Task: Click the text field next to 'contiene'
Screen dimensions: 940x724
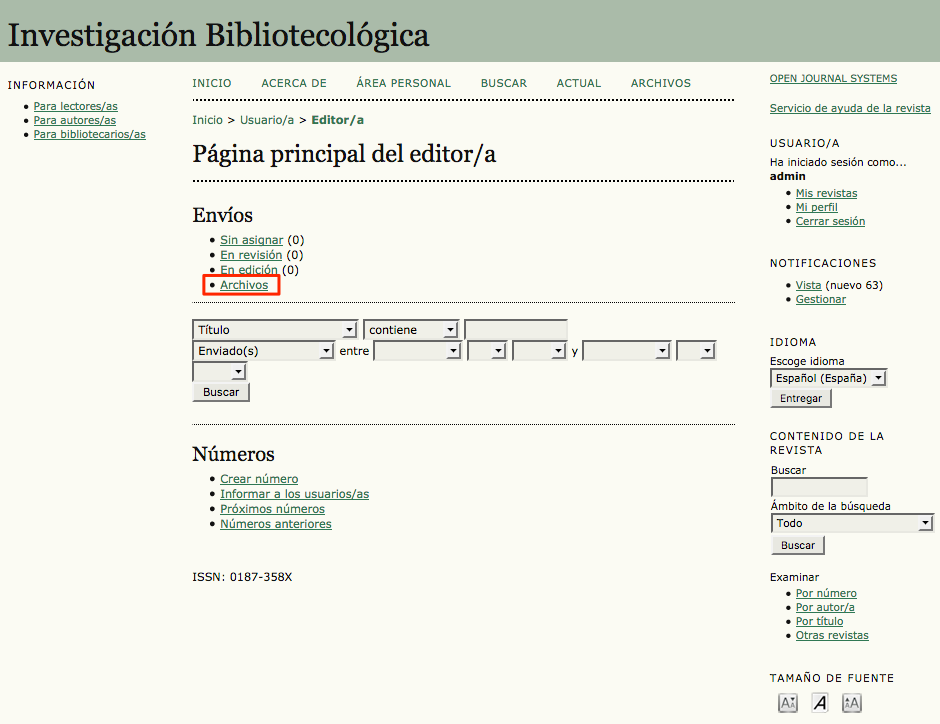Action: coord(515,330)
